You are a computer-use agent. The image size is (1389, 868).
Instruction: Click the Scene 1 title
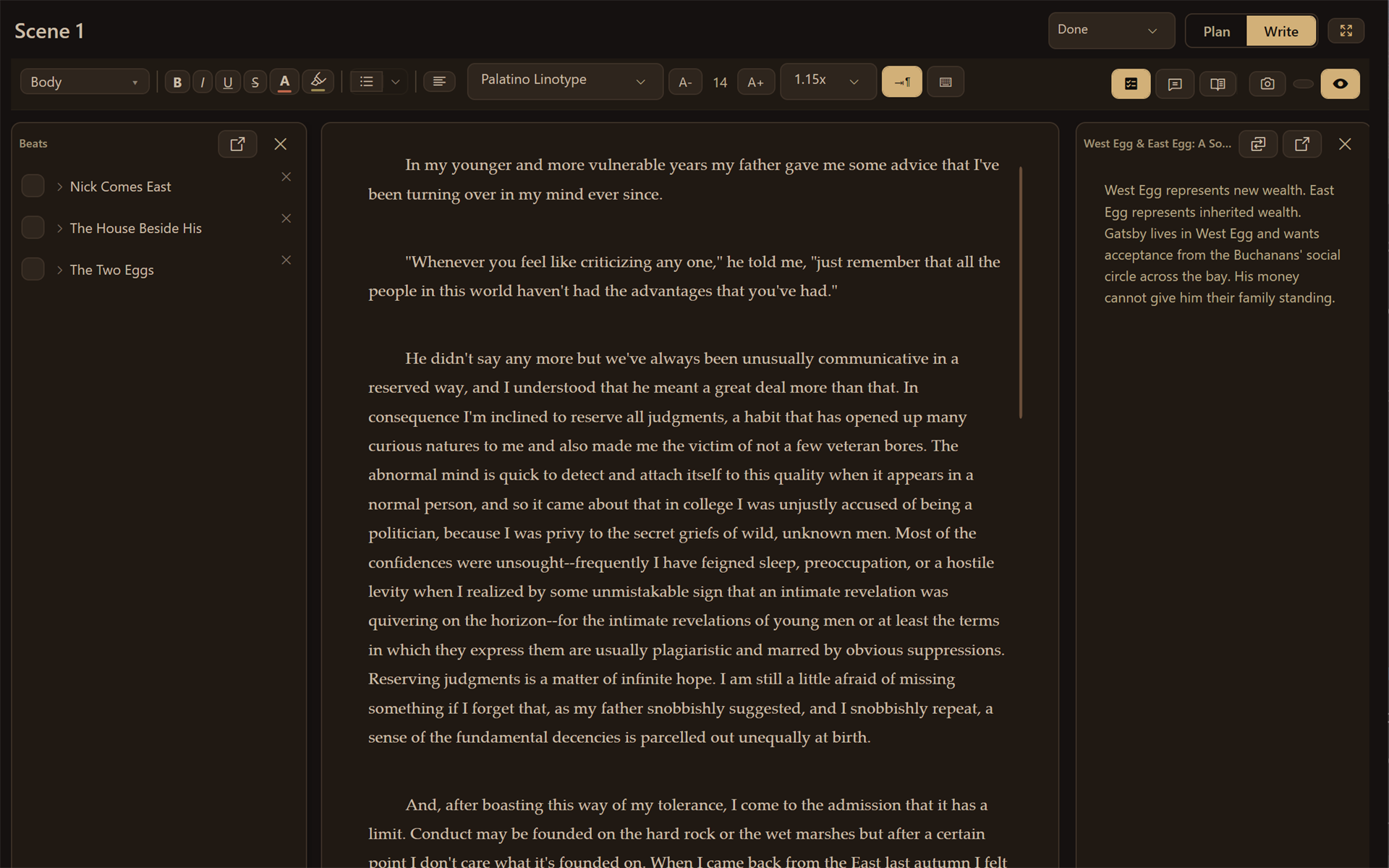click(x=49, y=31)
